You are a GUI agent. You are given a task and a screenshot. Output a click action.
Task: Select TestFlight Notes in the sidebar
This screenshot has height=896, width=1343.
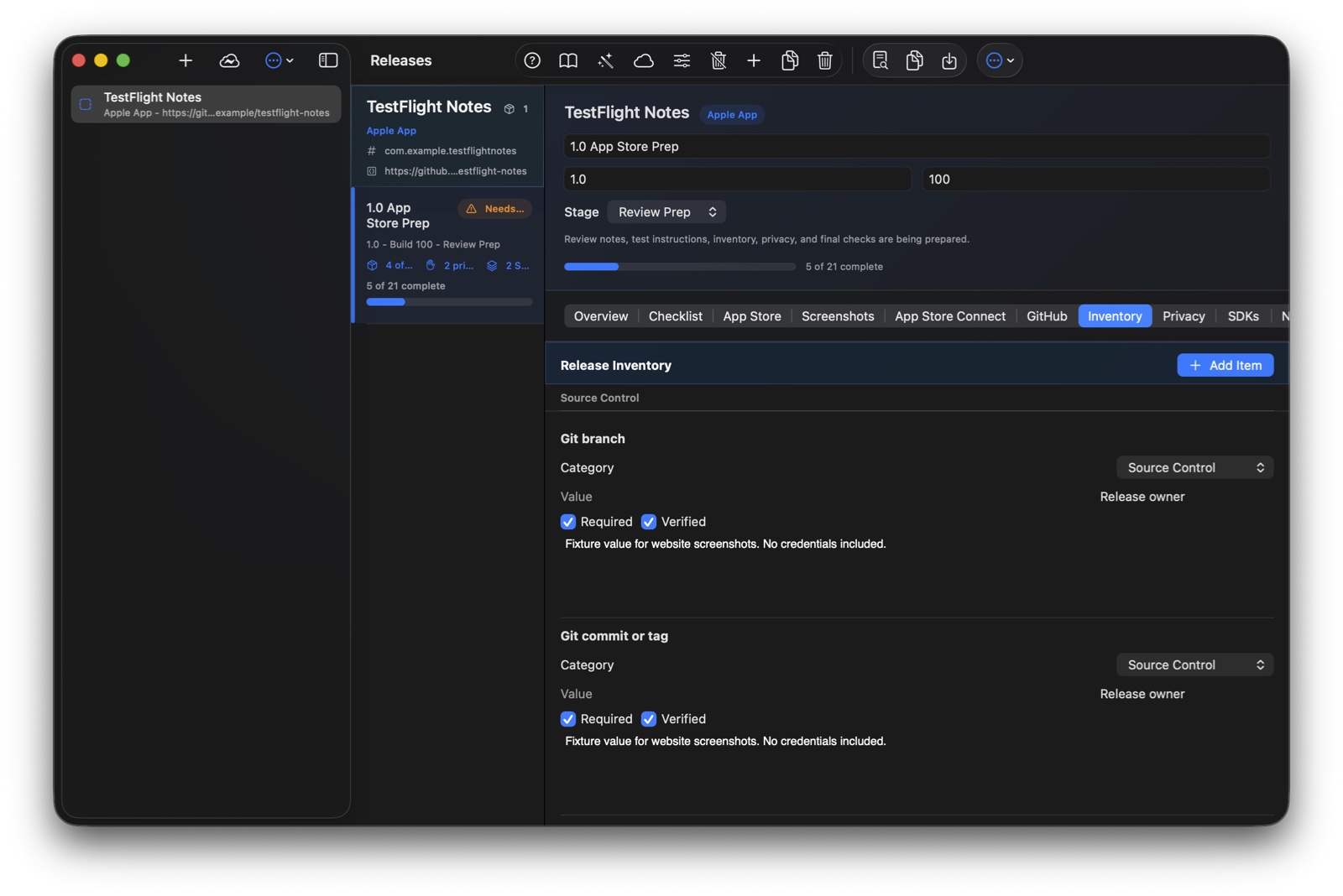[206, 104]
